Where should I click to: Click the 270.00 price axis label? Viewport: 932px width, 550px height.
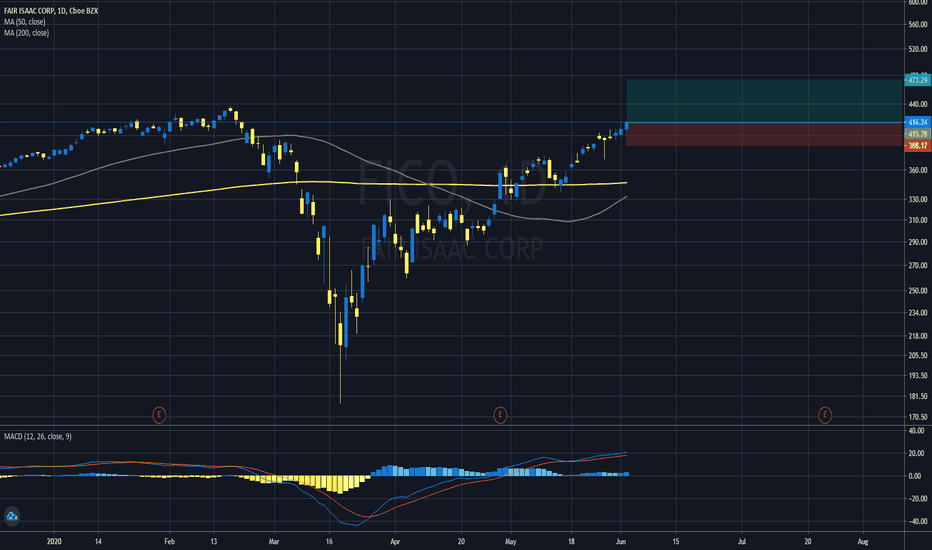point(918,265)
